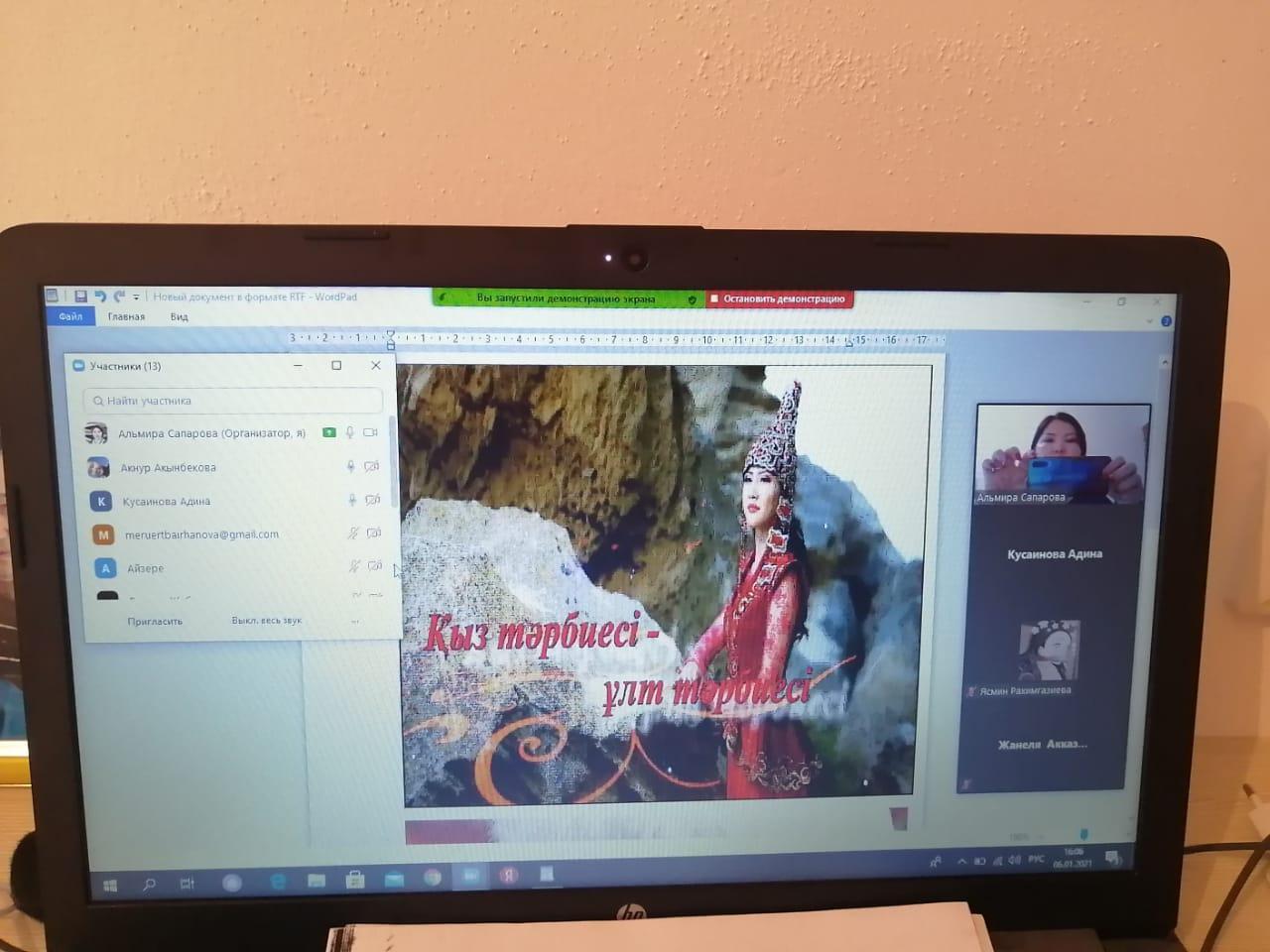
Task: Click the Кыз тәрбиесі image in document
Action: (x=665, y=583)
